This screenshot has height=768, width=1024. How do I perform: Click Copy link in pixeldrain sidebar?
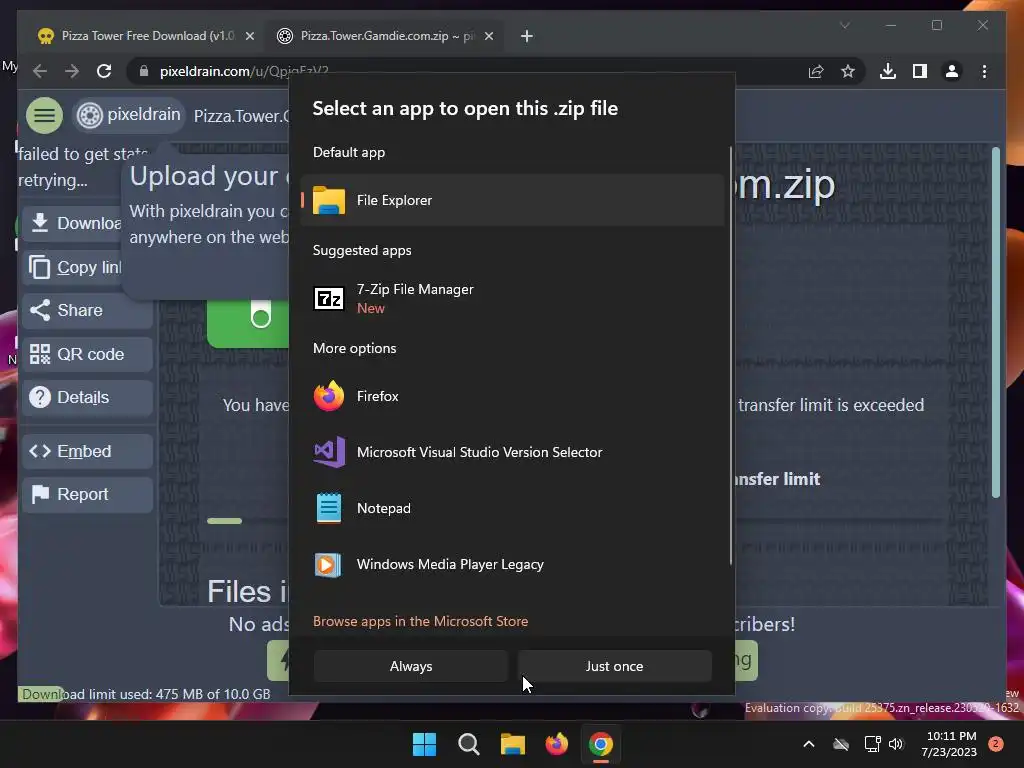pos(73,267)
